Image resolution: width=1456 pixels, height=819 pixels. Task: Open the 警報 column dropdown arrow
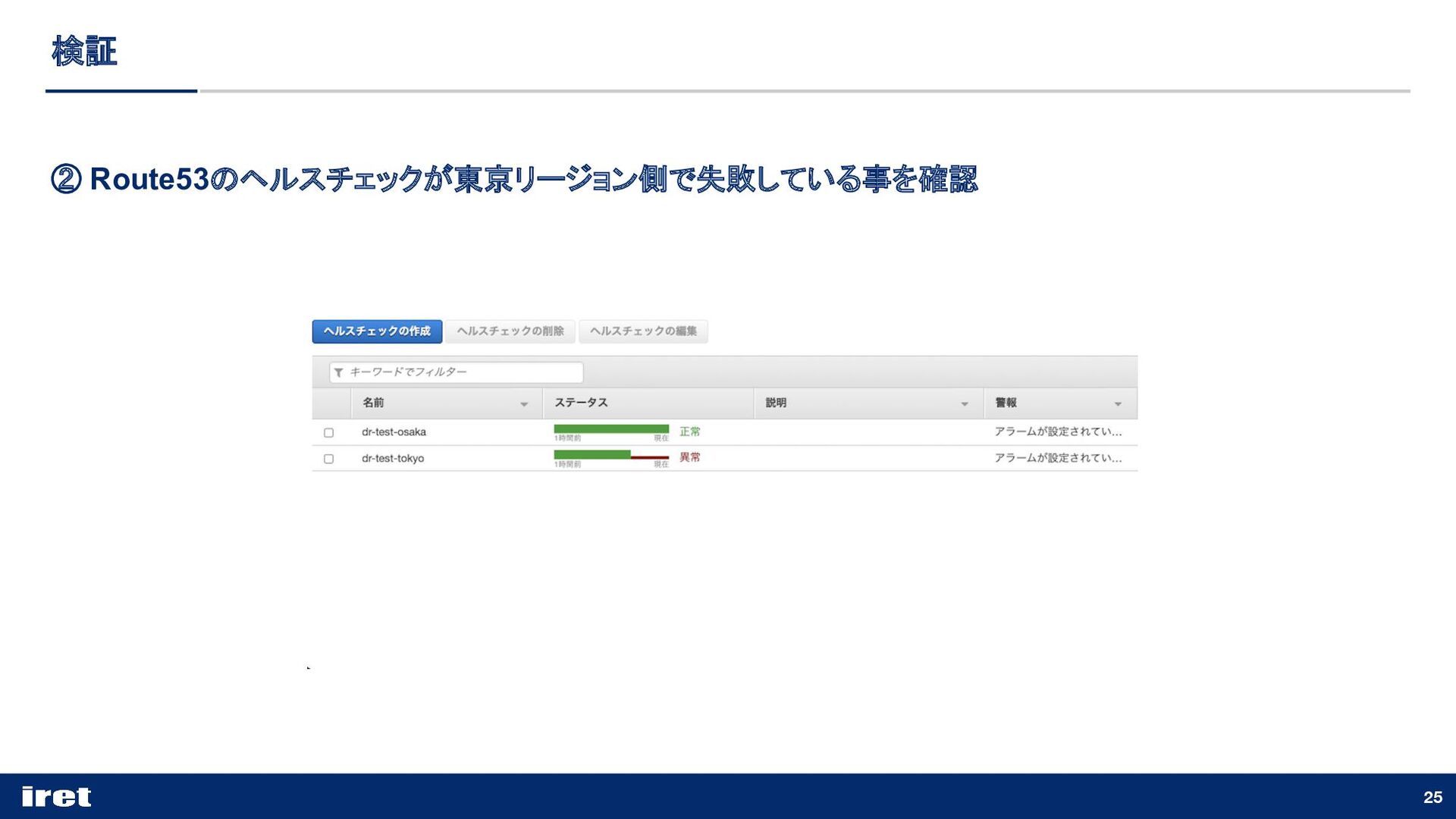[x=1118, y=404]
